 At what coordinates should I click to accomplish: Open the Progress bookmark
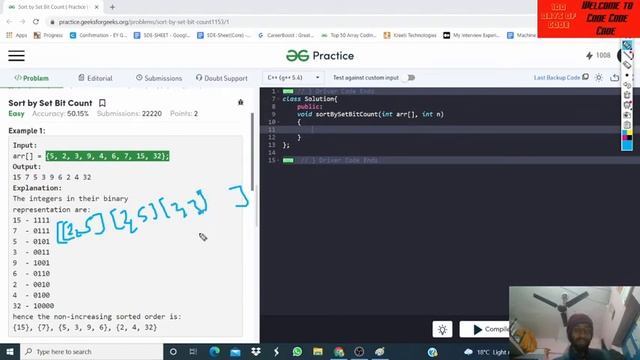[49, 36]
